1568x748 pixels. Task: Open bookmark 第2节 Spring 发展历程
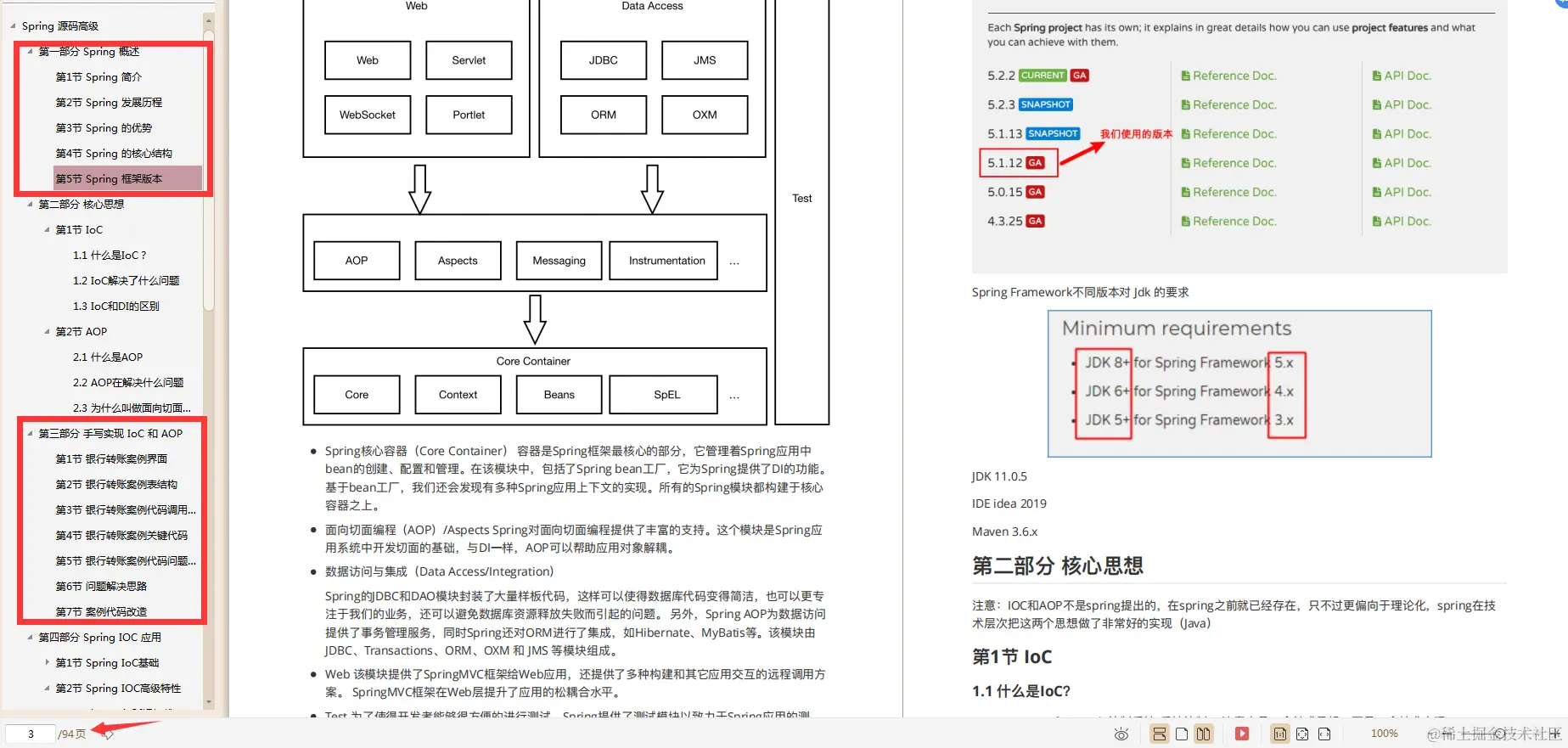[x=109, y=103]
